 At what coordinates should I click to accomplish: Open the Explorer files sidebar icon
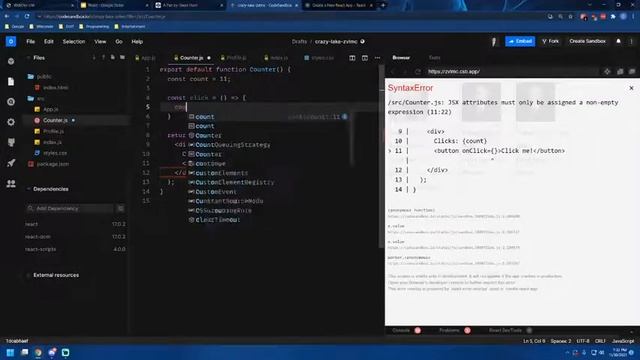pyautogui.click(x=11, y=82)
